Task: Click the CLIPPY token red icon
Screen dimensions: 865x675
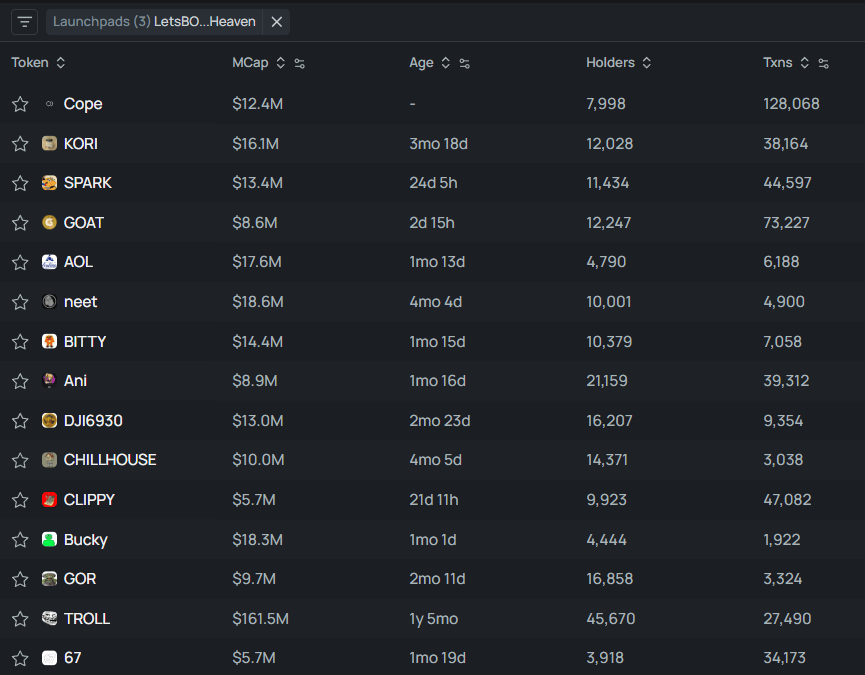Action: coord(49,500)
